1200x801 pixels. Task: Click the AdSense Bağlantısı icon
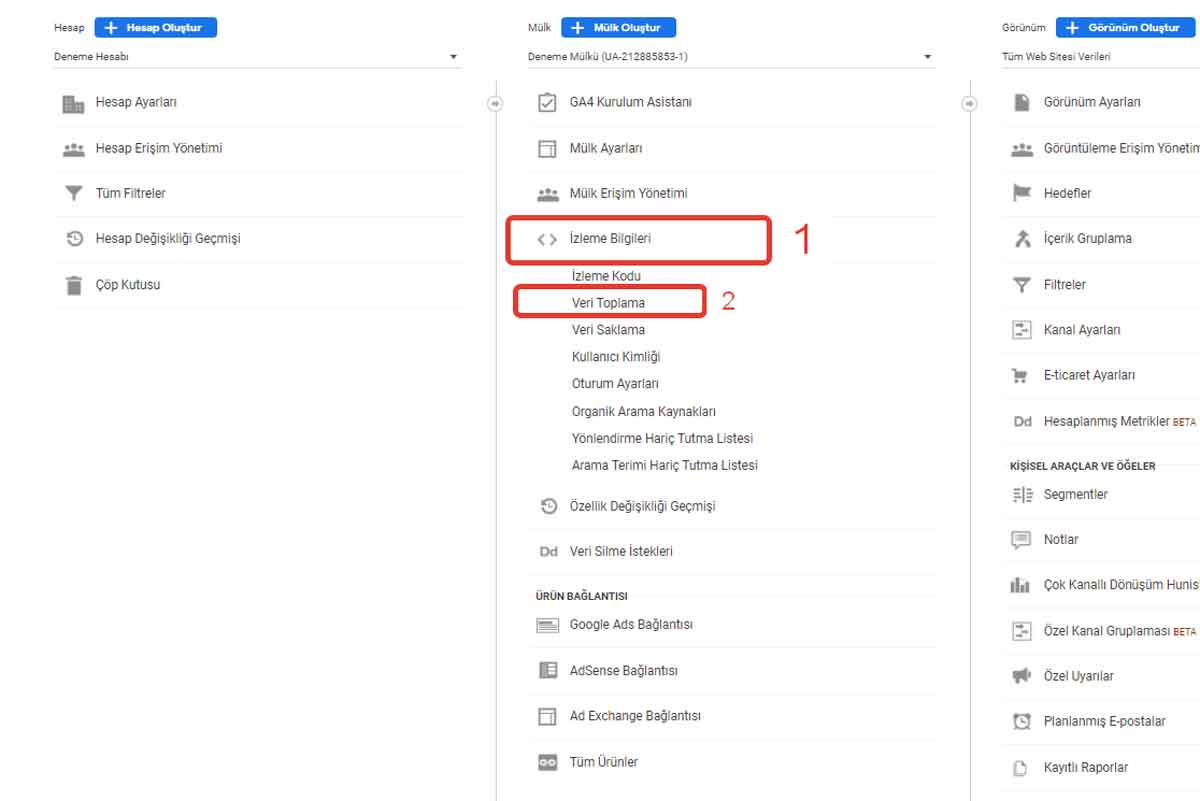click(547, 671)
